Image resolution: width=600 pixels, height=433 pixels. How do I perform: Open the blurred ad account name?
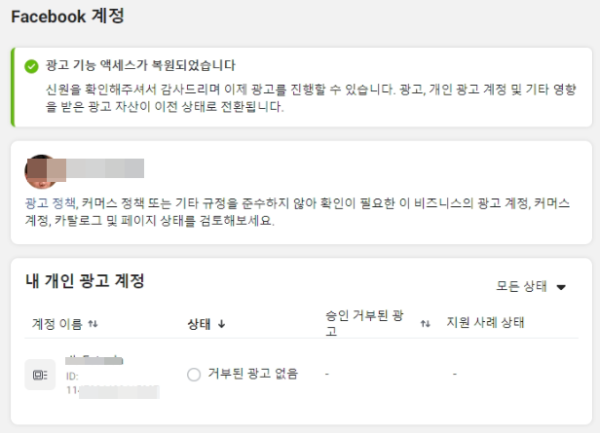94,360
